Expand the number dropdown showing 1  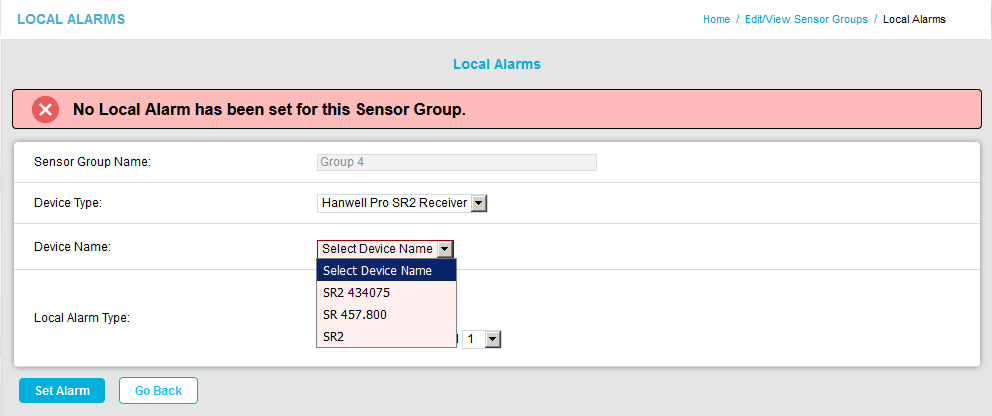click(492, 340)
